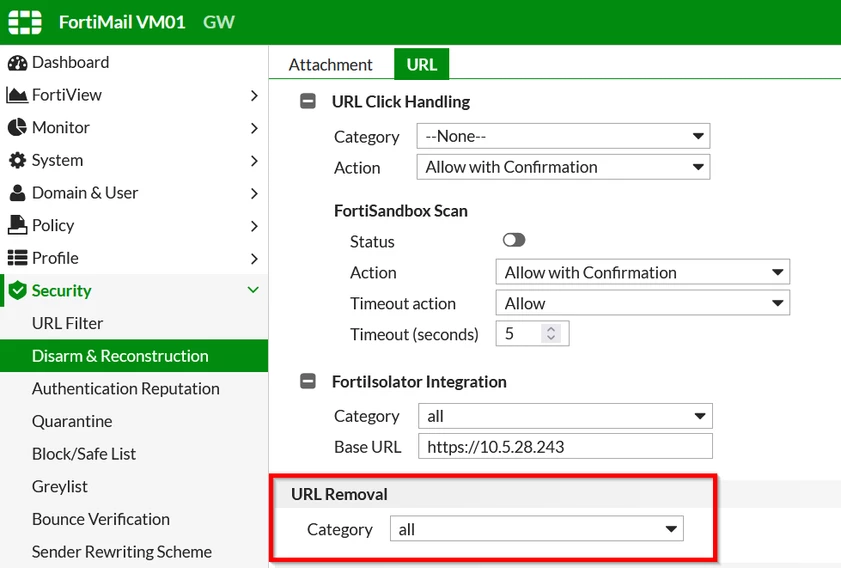The width and height of the screenshot is (841, 568).
Task: Switch to the Attachment tab
Action: point(330,64)
